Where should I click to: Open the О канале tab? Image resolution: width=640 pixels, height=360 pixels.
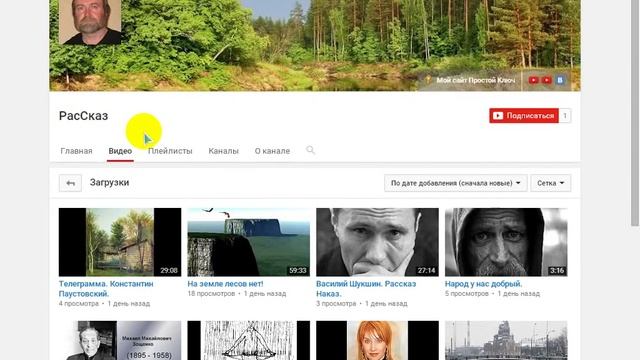tap(272, 151)
